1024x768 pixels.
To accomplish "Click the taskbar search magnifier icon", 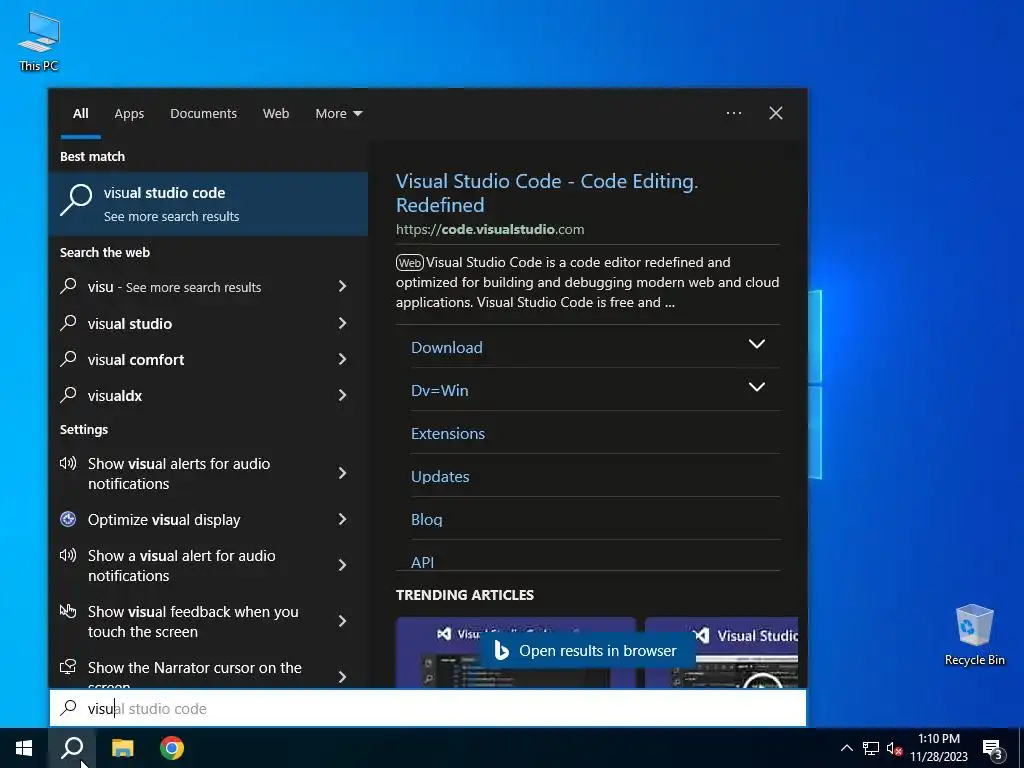I will click(x=72, y=748).
